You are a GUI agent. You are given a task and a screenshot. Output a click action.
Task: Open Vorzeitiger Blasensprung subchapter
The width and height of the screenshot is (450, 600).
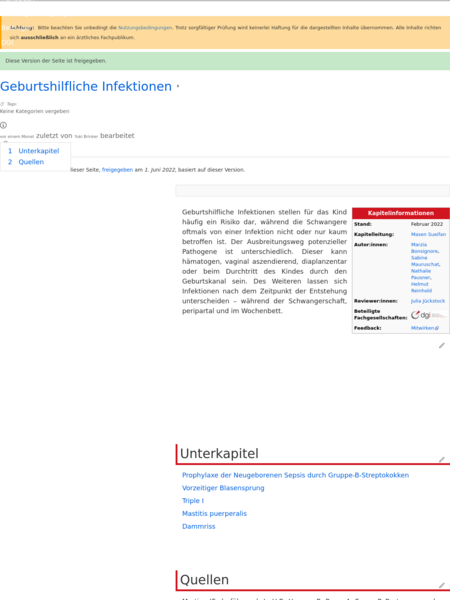pos(223,488)
